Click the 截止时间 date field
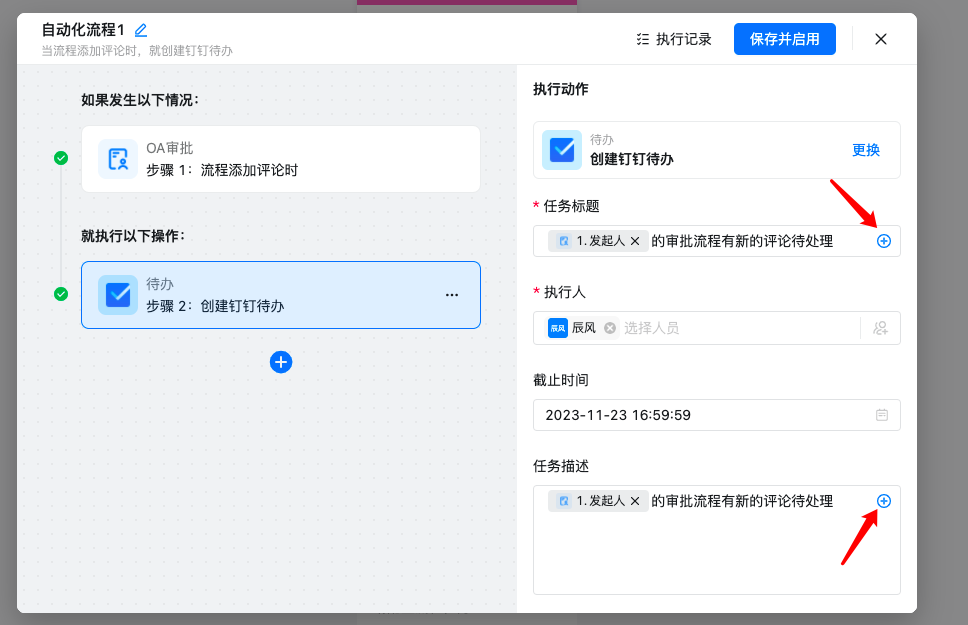The image size is (968, 625). point(700,415)
